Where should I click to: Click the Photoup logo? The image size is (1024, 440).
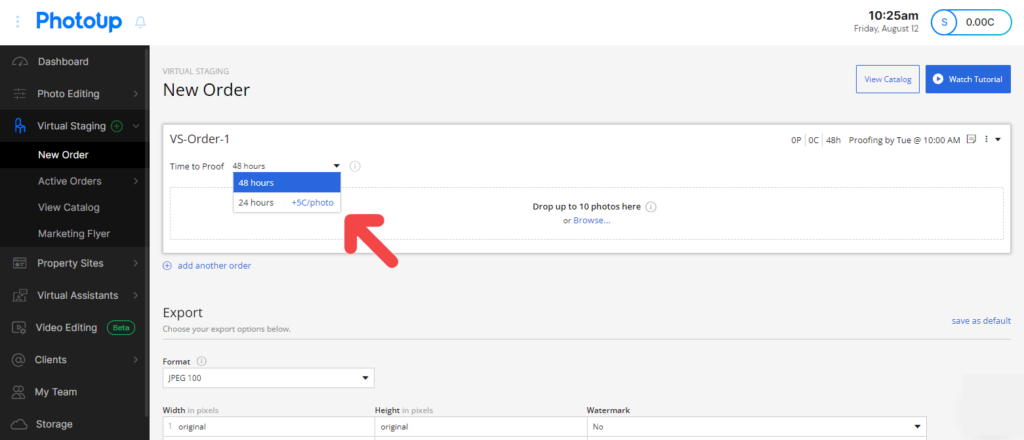pos(79,22)
